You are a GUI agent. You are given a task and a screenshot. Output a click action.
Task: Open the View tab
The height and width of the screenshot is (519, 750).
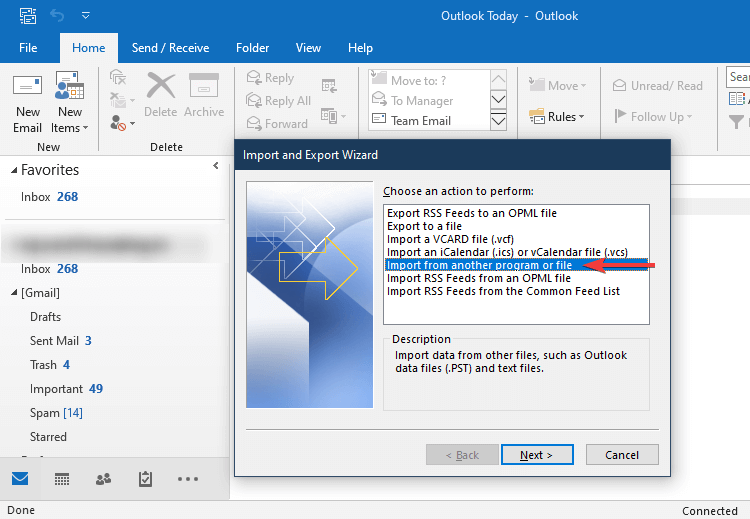click(x=308, y=48)
